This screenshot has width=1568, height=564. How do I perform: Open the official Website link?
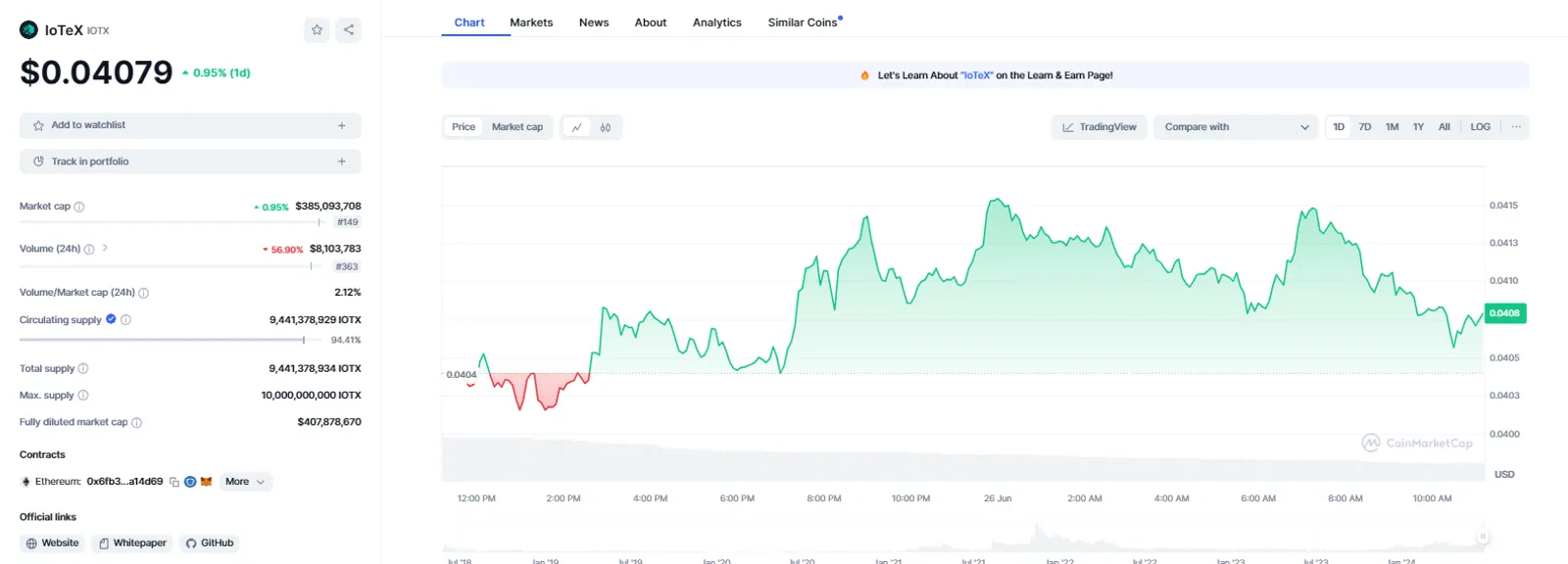click(x=52, y=543)
